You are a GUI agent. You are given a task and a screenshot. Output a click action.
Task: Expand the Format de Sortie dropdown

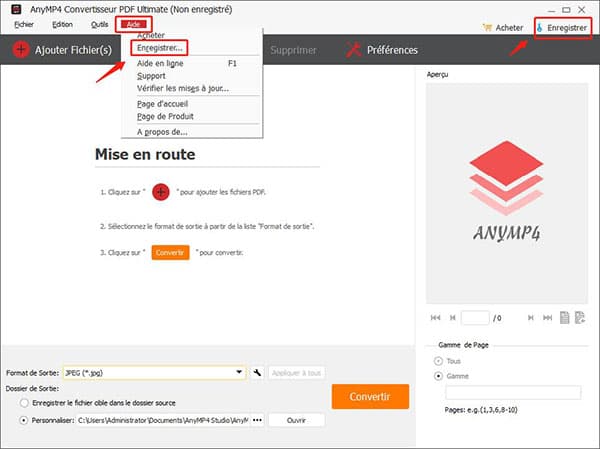coord(240,373)
